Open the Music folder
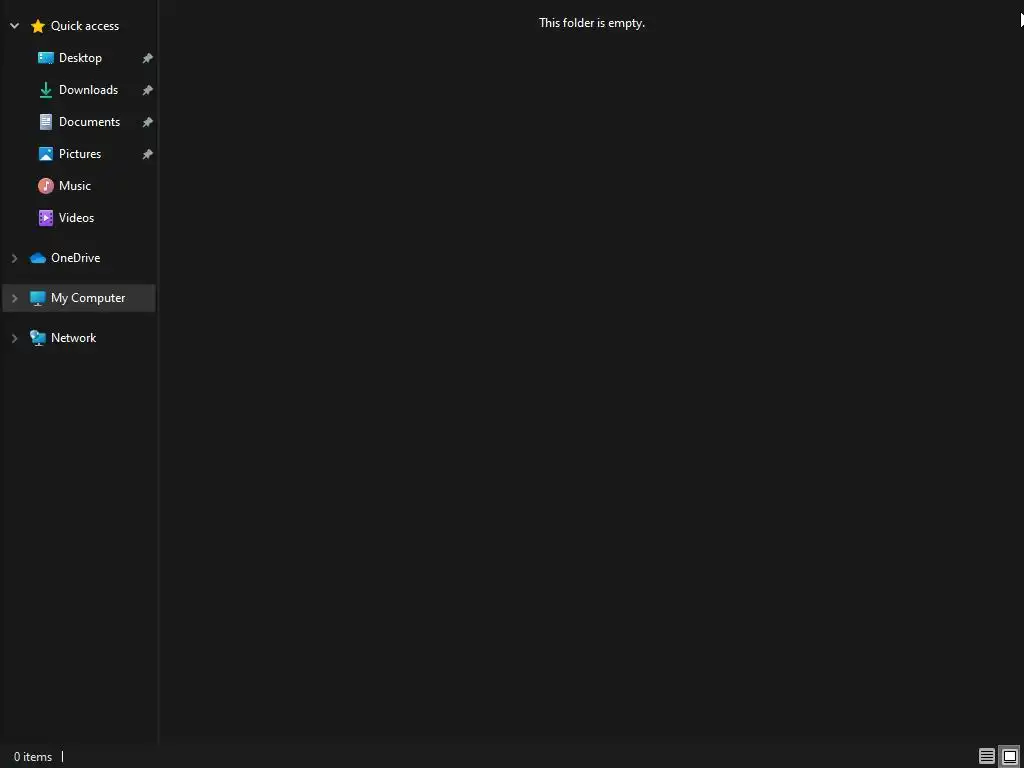The width and height of the screenshot is (1024, 768). coord(74,186)
